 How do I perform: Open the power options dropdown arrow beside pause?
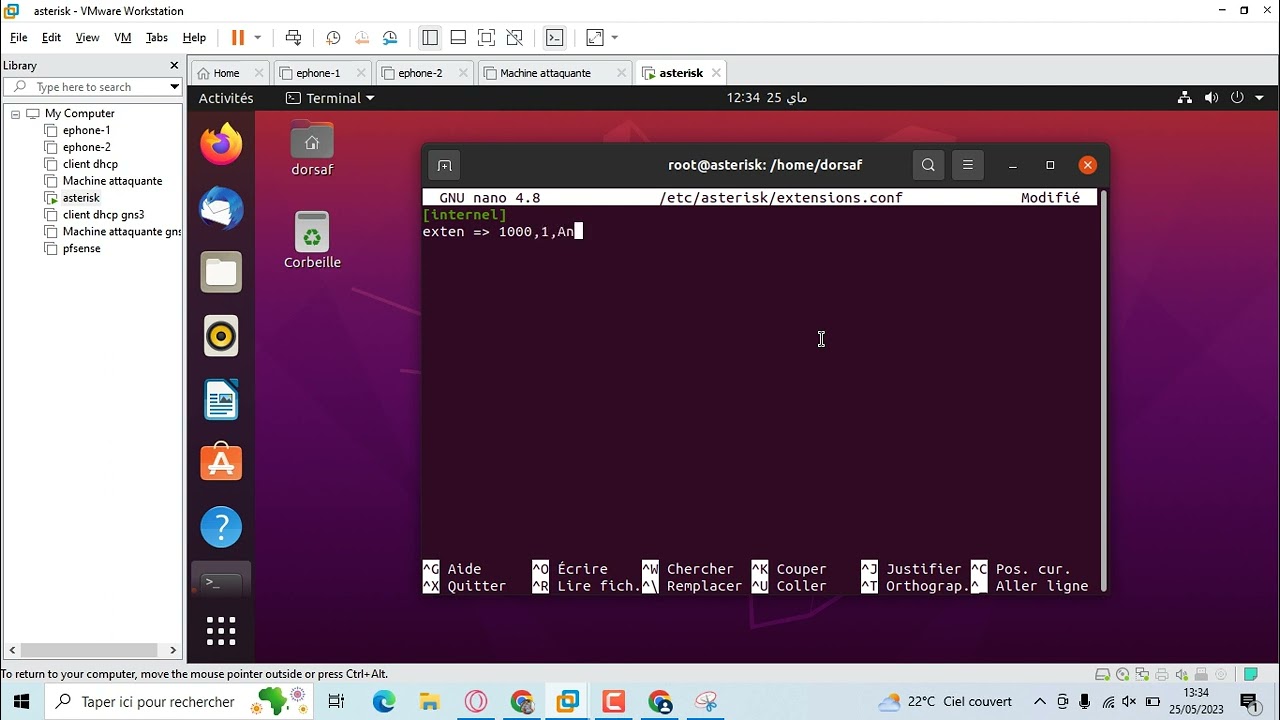[257, 38]
